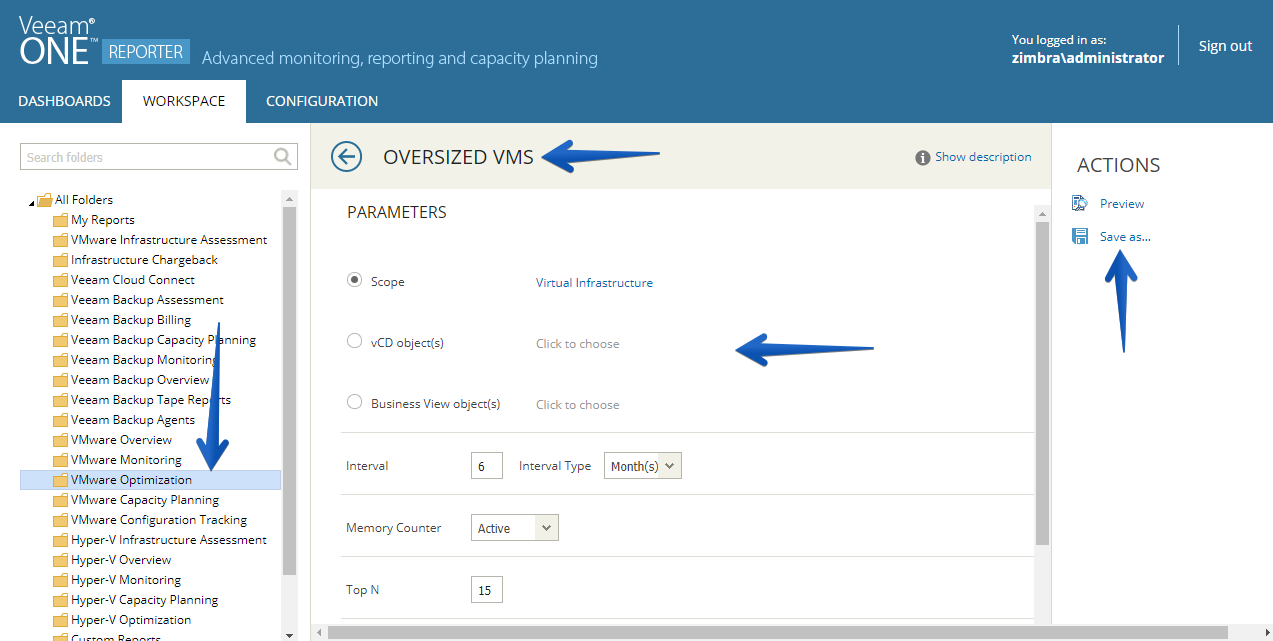Click the Veeam Backup Agents folder icon

coord(60,420)
